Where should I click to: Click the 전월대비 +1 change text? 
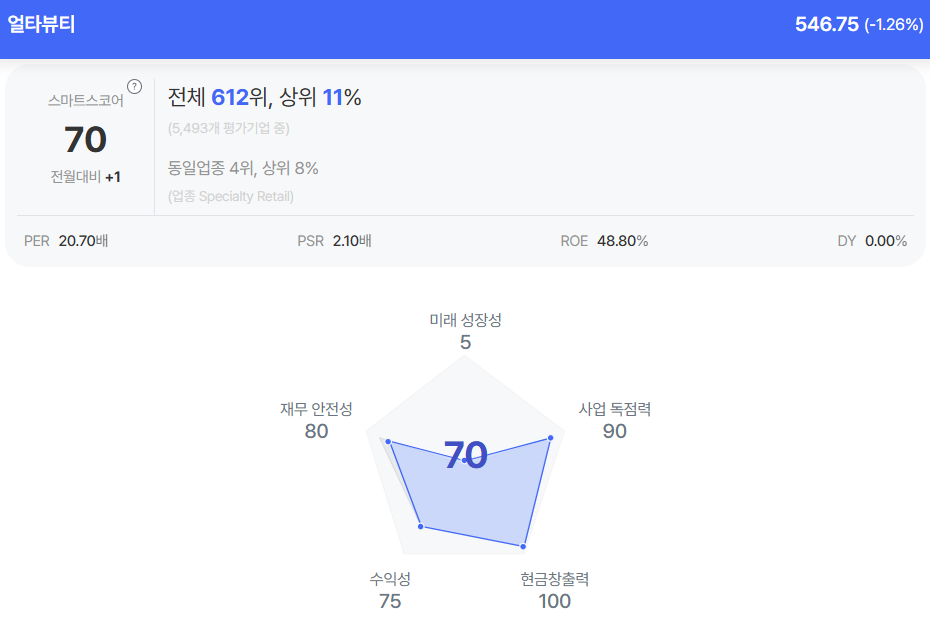[x=86, y=177]
